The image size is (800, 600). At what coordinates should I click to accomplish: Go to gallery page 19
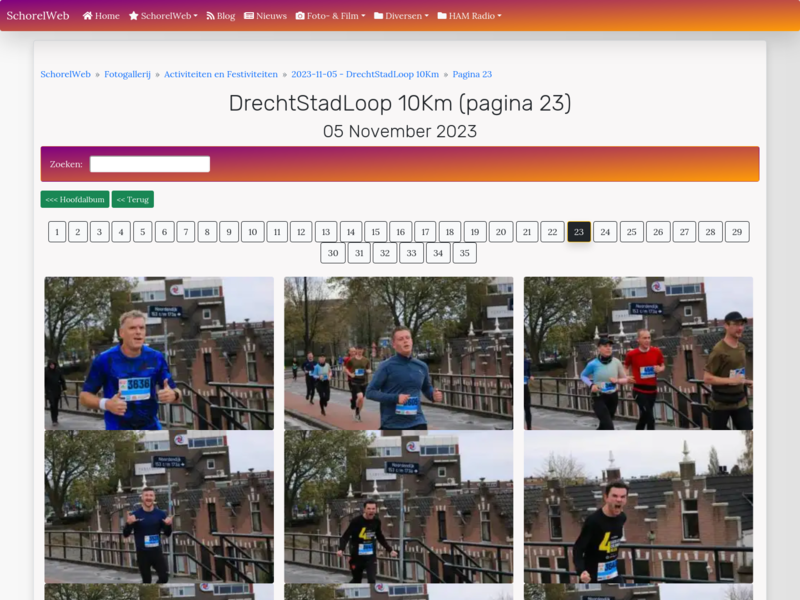(x=475, y=232)
